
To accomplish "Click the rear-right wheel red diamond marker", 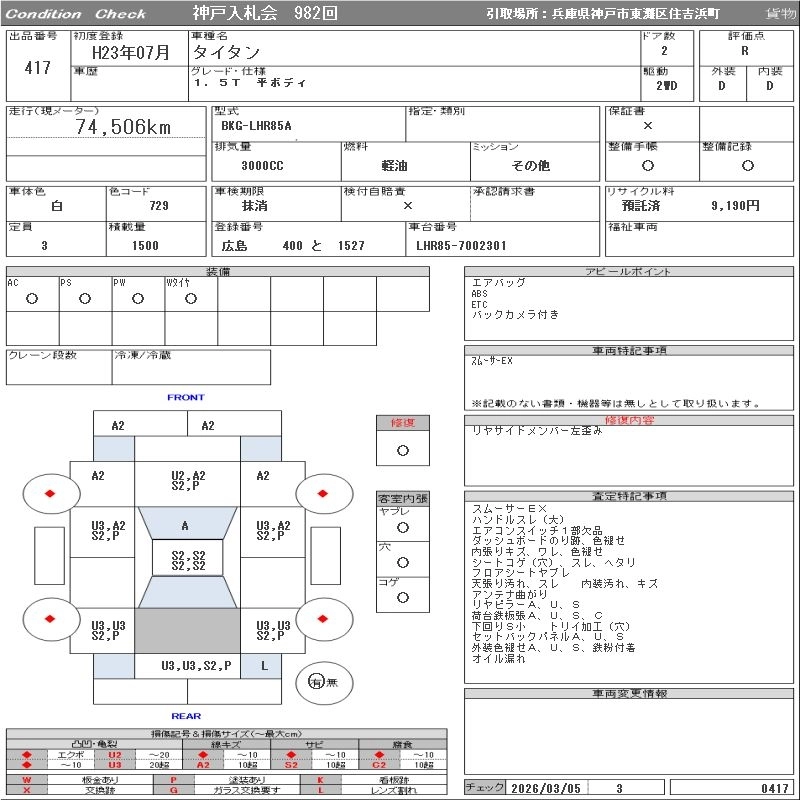I will tap(324, 619).
